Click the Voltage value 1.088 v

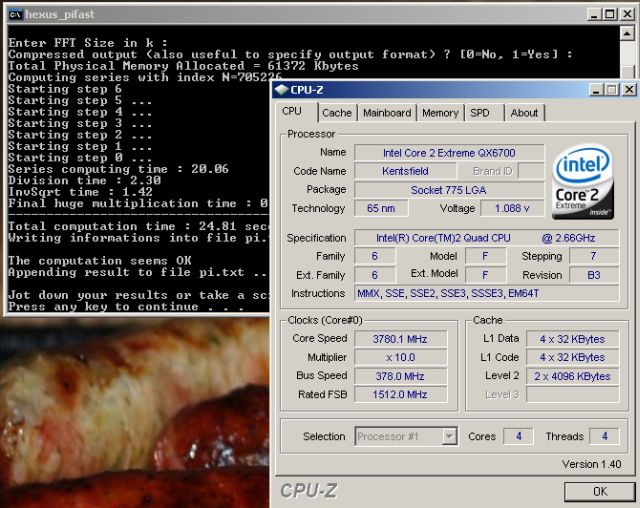pyautogui.click(x=512, y=209)
